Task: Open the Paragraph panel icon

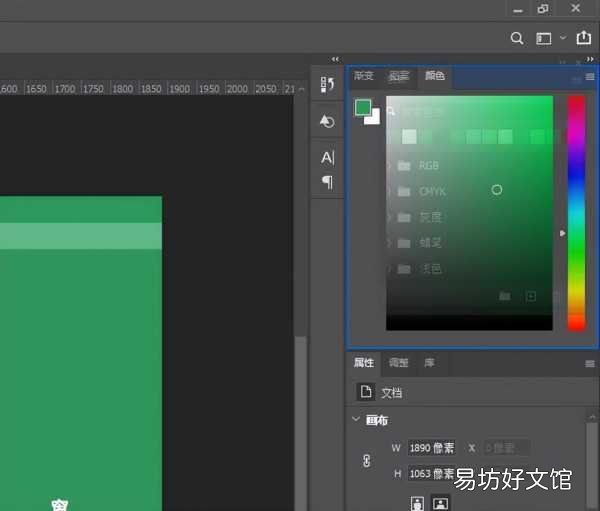Action: point(328,182)
